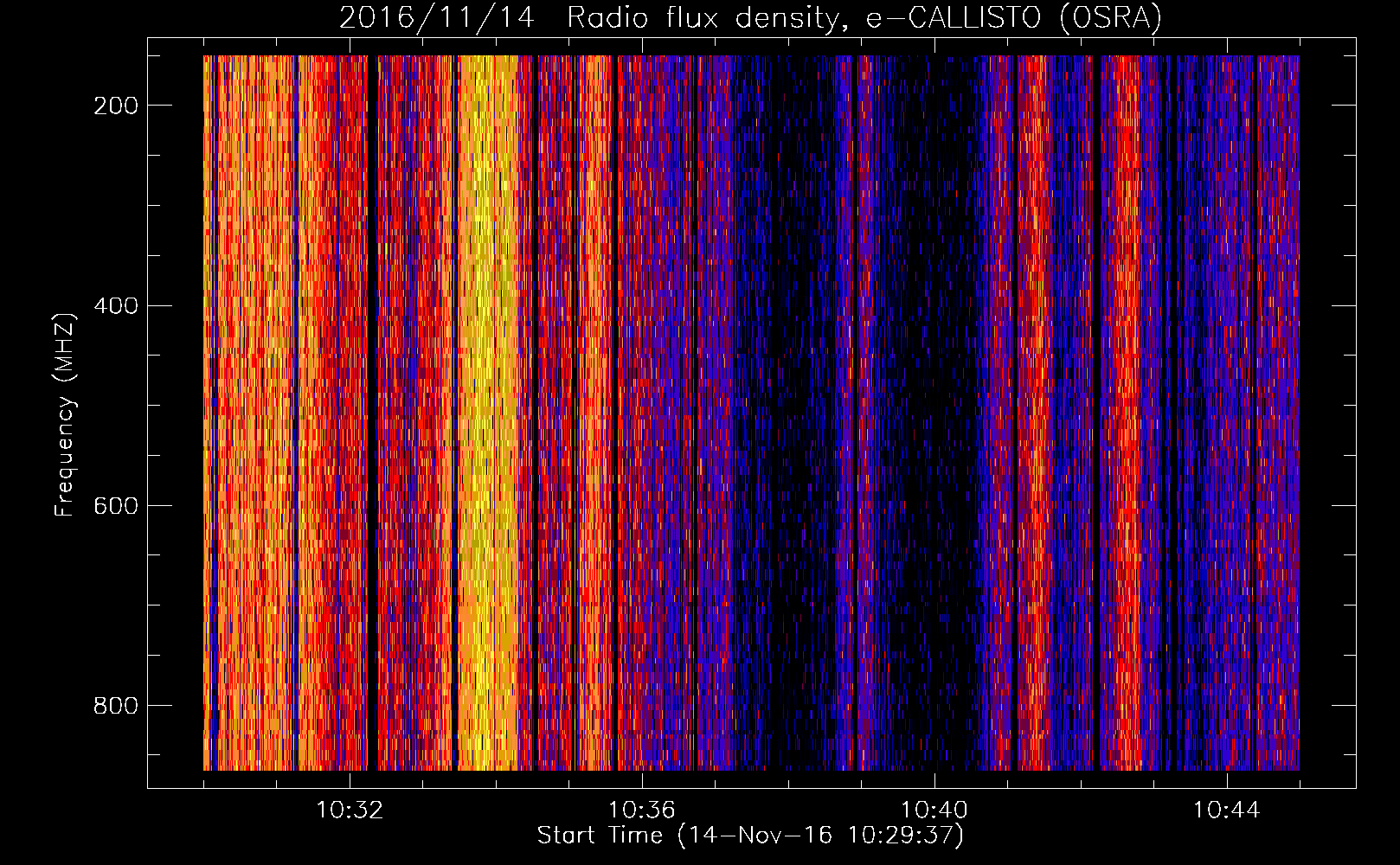Select the 'Frequency (MHZ)' y-axis label
This screenshot has height=865, width=1400.
(x=65, y=414)
